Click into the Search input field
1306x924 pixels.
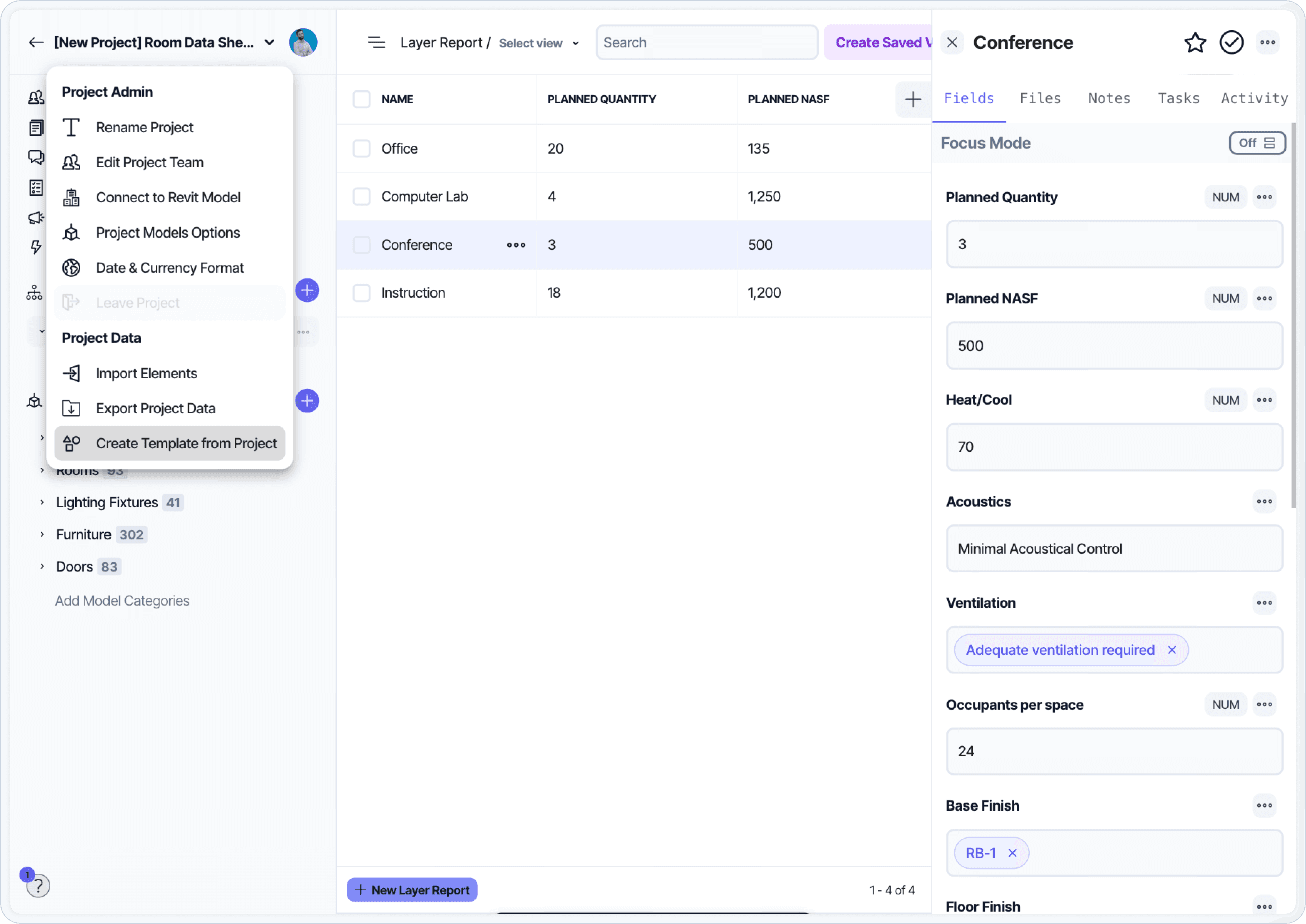click(706, 43)
